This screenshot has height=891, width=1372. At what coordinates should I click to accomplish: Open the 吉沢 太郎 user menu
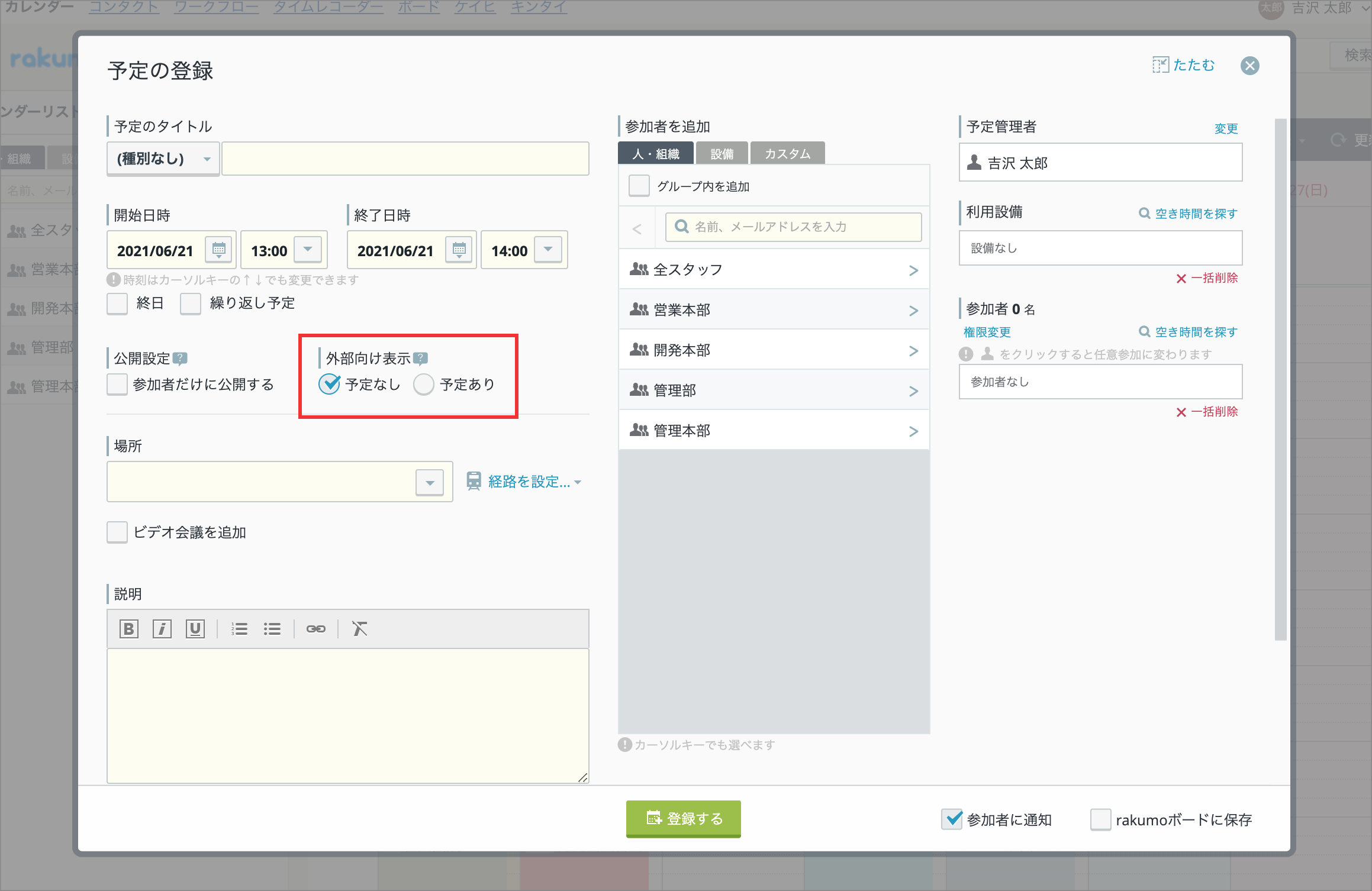click(1314, 8)
